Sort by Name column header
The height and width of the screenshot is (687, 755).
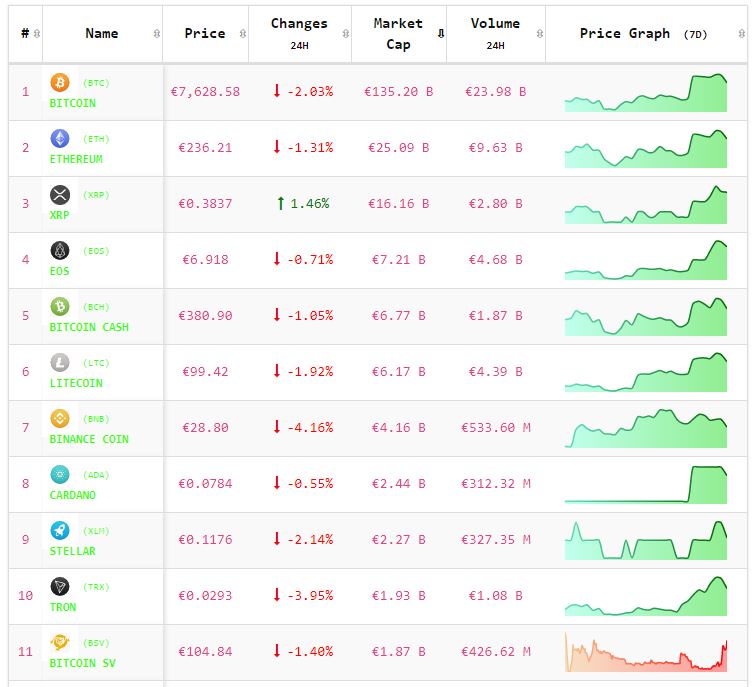tap(102, 34)
